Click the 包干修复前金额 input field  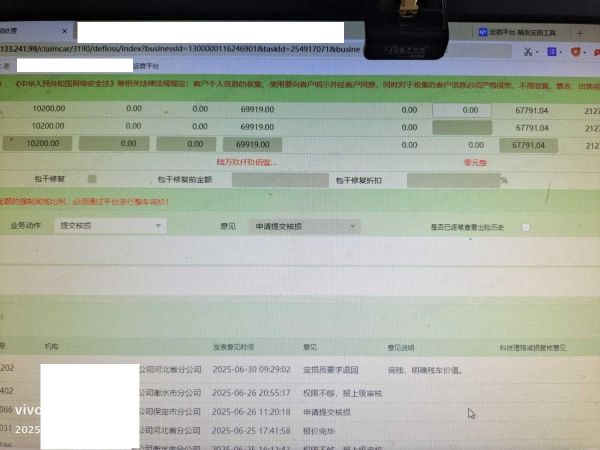click(280, 180)
